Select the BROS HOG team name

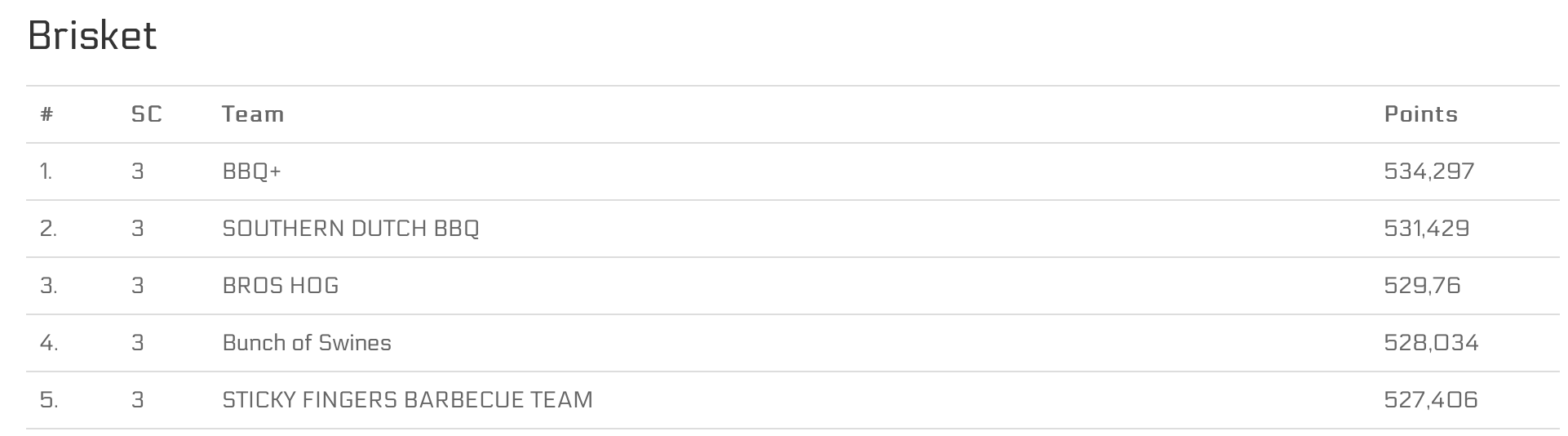[281, 286]
